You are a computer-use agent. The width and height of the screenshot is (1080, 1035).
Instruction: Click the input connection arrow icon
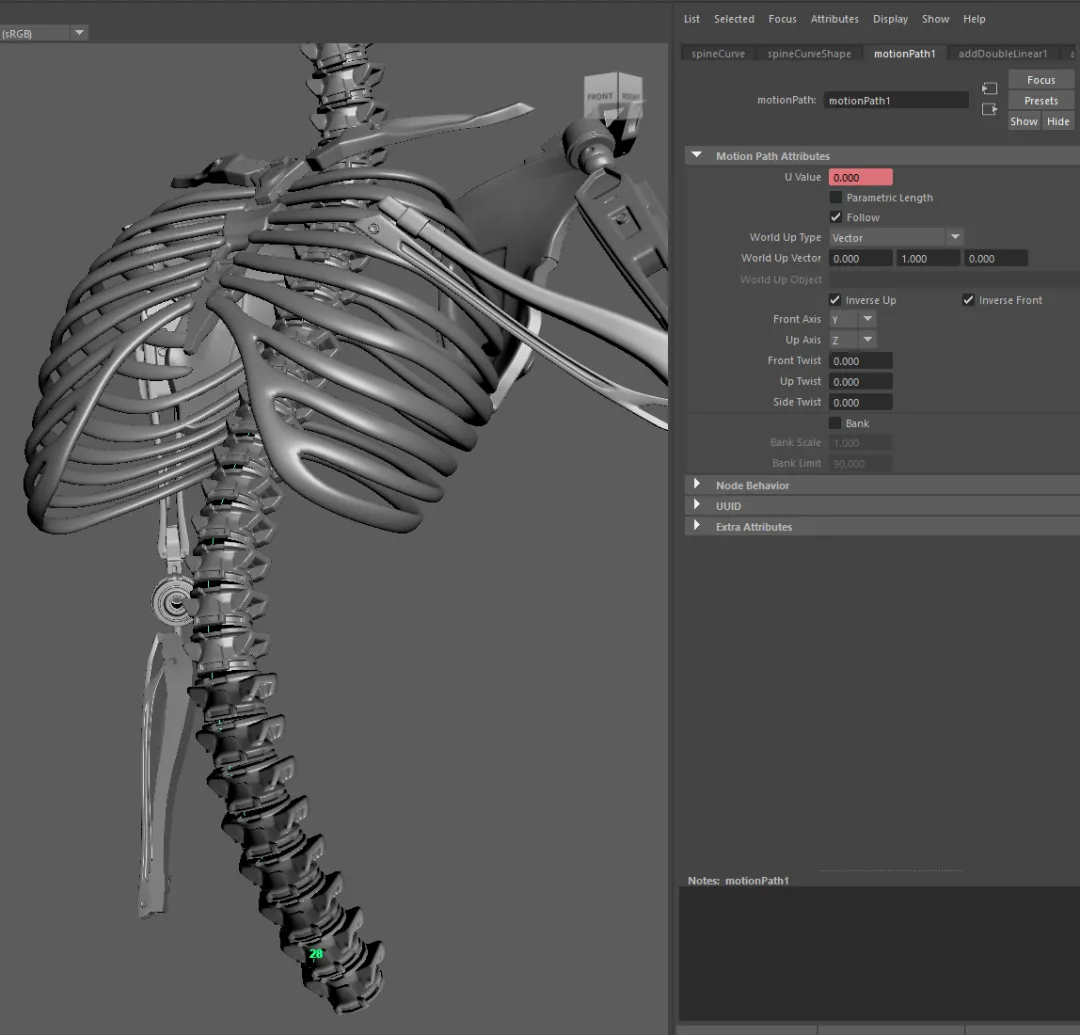989,88
